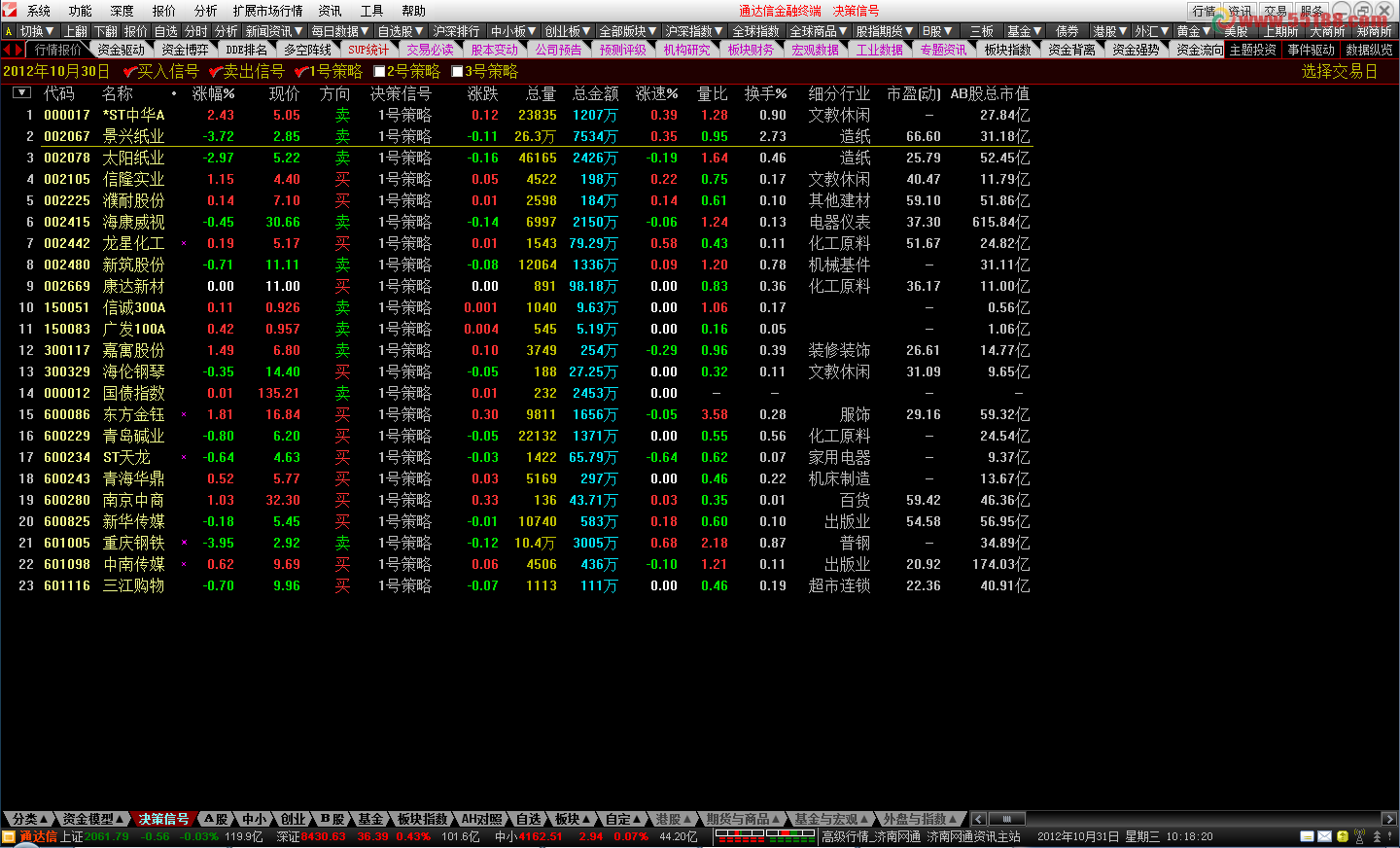The image size is (1400, 848).
Task: Click the 事件驱动 button
Action: tap(1312, 50)
